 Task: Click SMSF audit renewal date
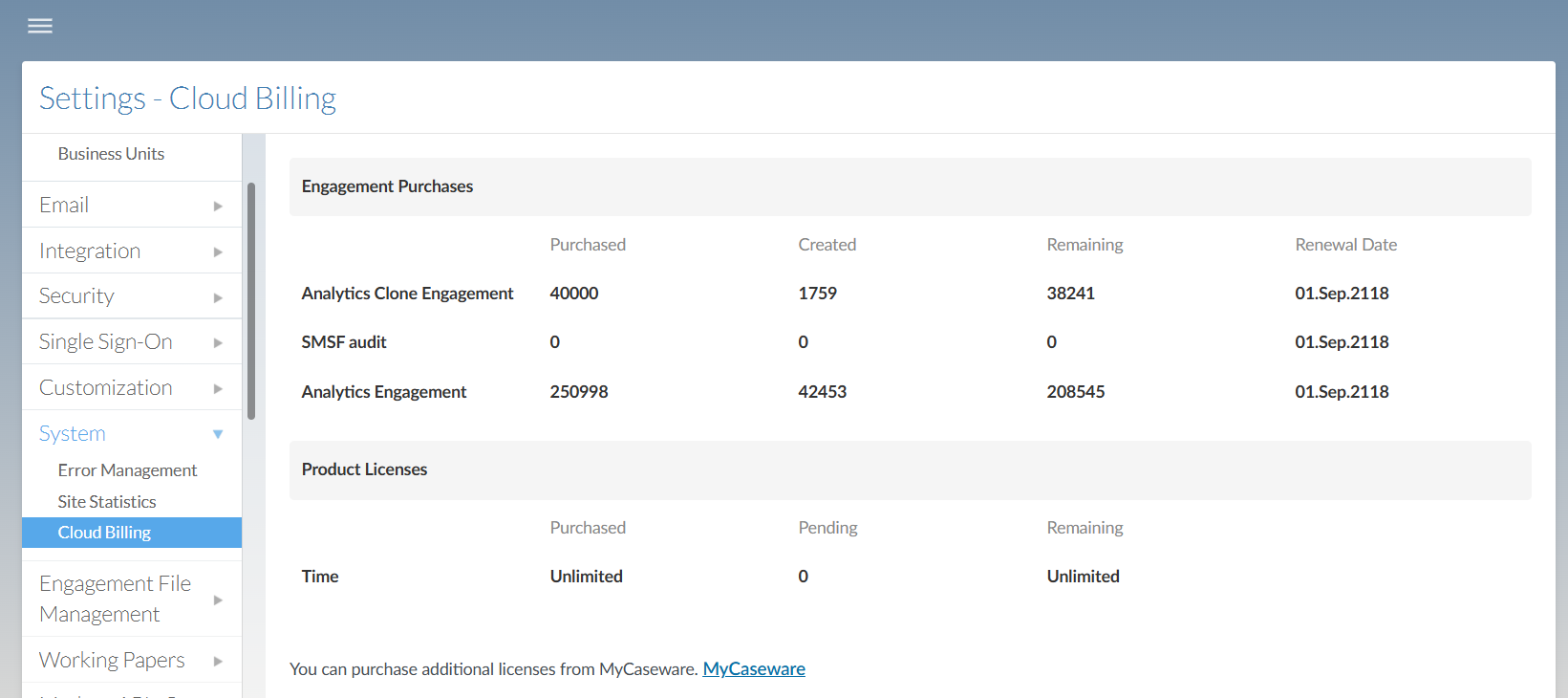point(1342,342)
